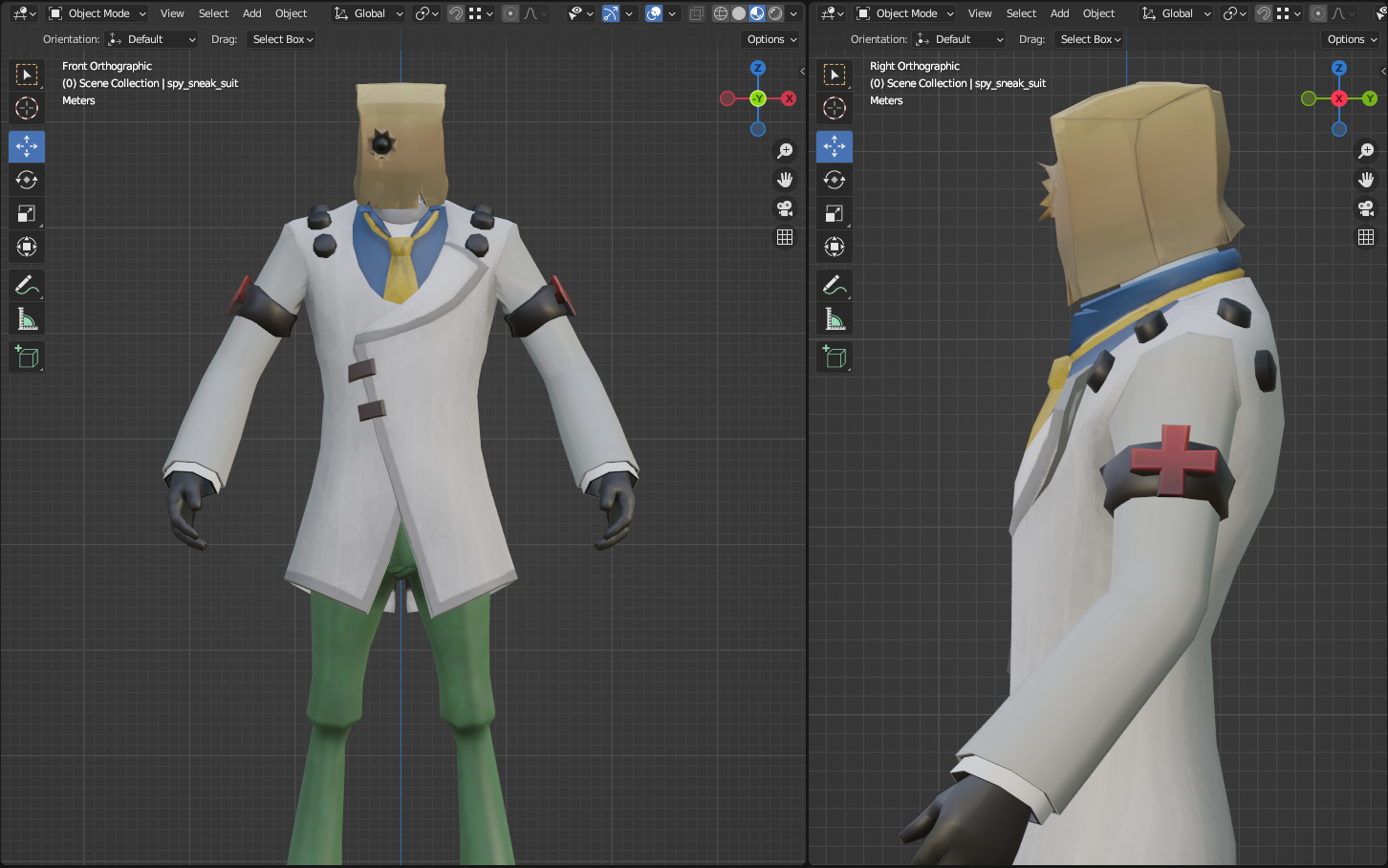This screenshot has height=868, width=1388.
Task: Toggle proportional editing in right viewport header
Action: click(x=1318, y=13)
